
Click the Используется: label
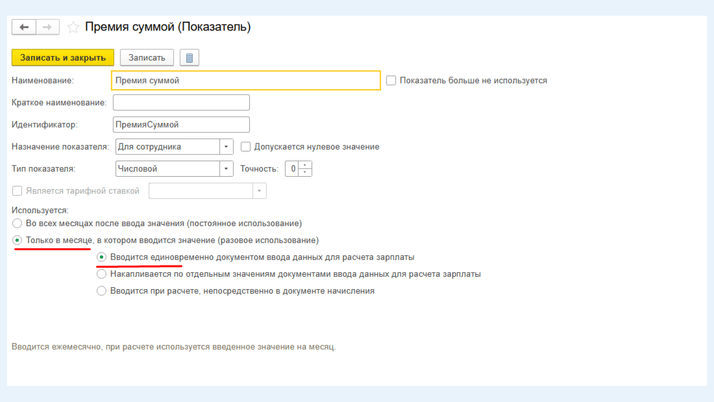[x=40, y=210]
